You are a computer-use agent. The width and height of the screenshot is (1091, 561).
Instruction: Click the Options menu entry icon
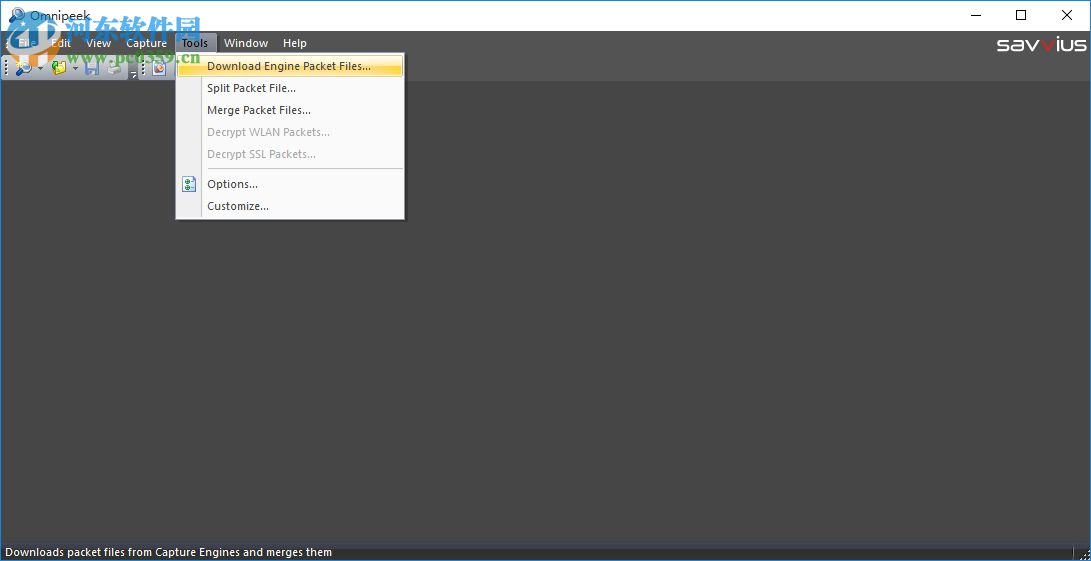point(189,184)
